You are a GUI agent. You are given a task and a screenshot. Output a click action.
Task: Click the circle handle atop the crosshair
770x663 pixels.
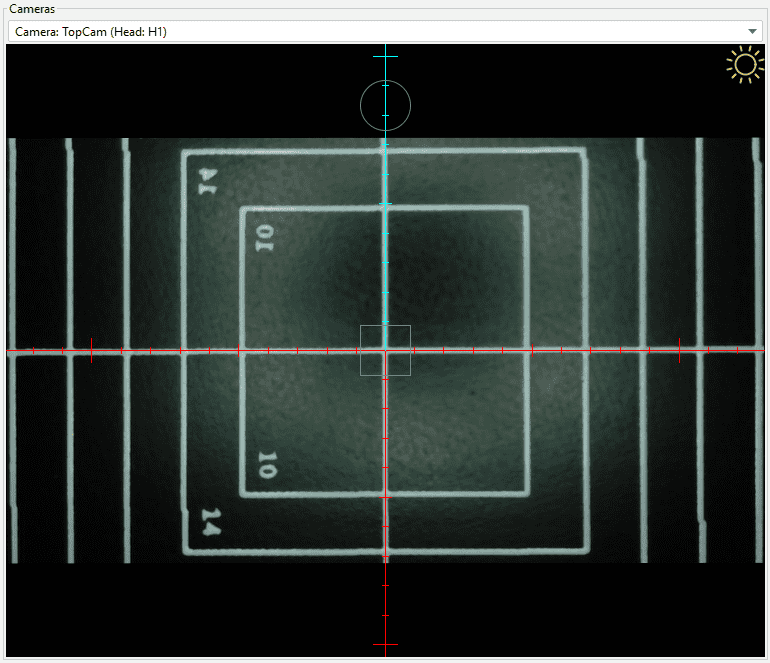(x=385, y=105)
